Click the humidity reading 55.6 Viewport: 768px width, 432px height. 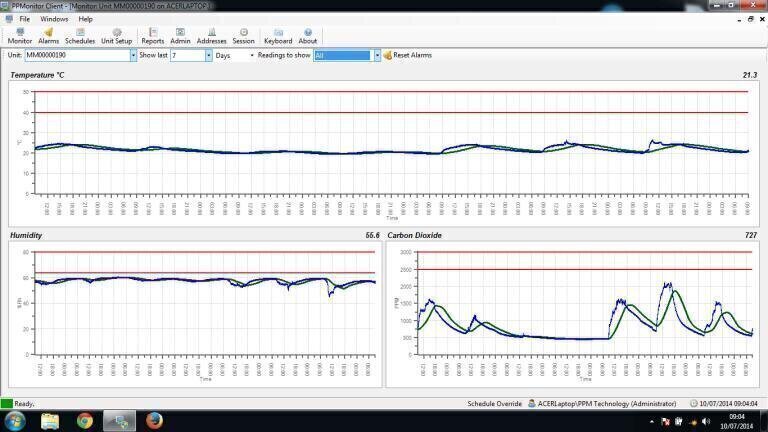click(x=372, y=235)
